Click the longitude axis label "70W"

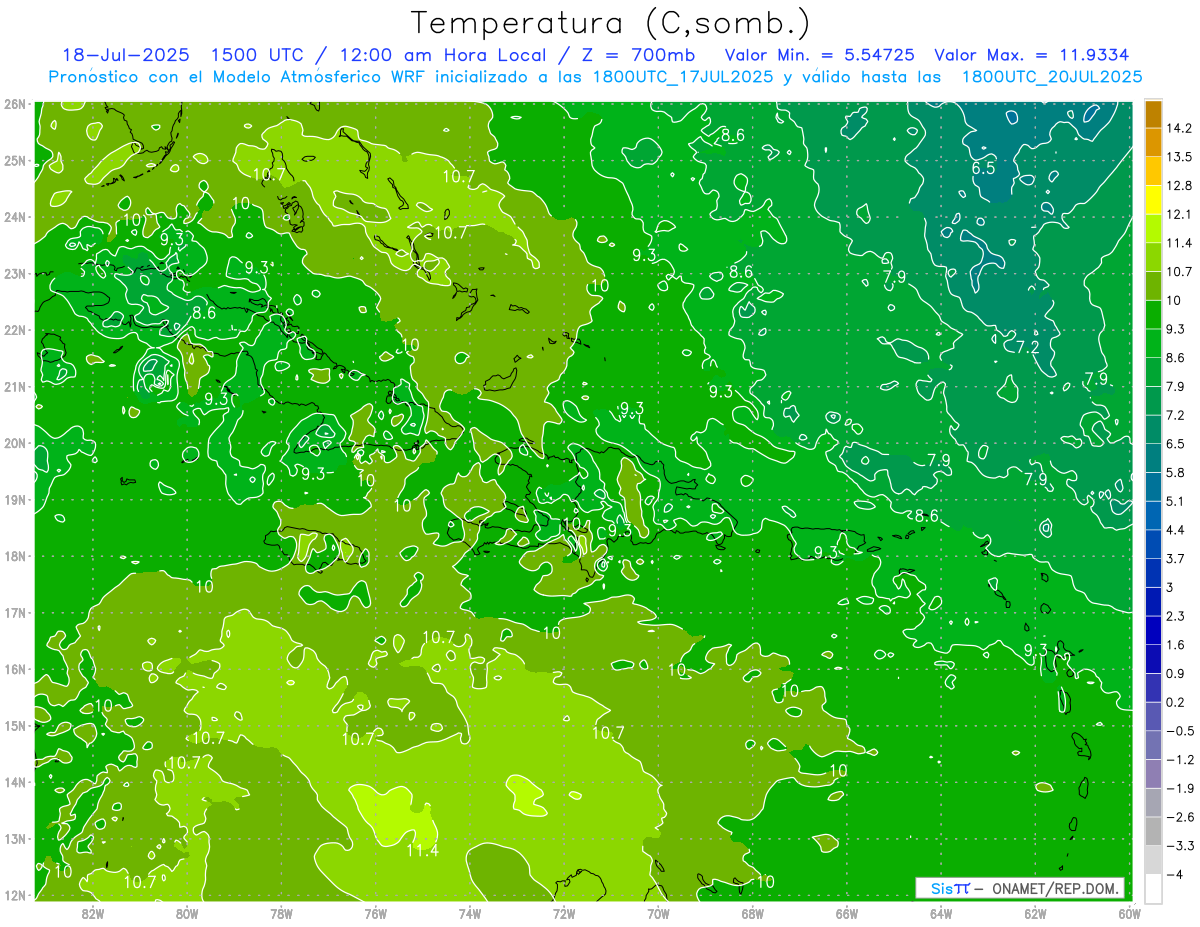658,913
